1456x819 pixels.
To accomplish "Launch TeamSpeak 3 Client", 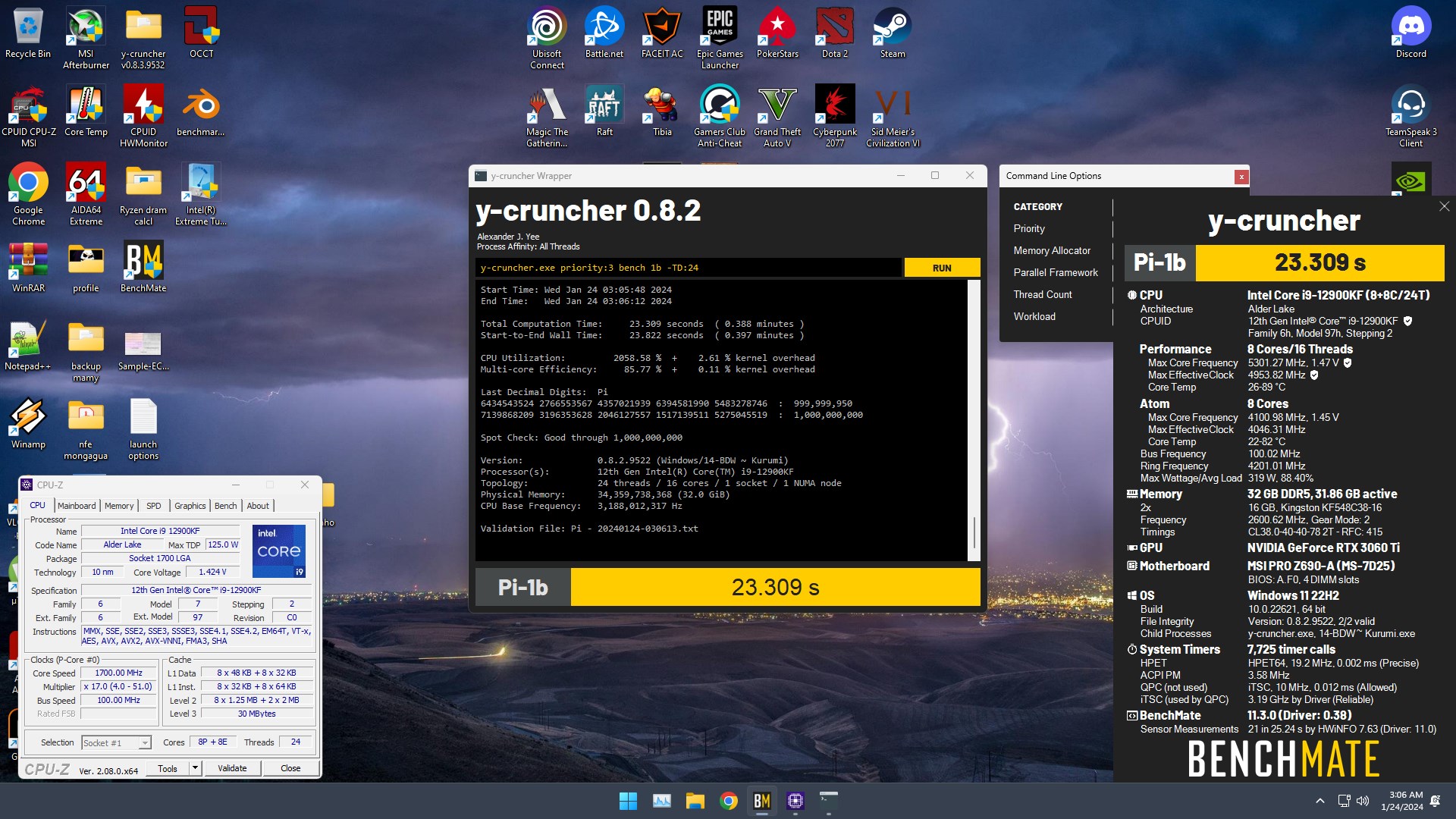I will (x=1411, y=116).
